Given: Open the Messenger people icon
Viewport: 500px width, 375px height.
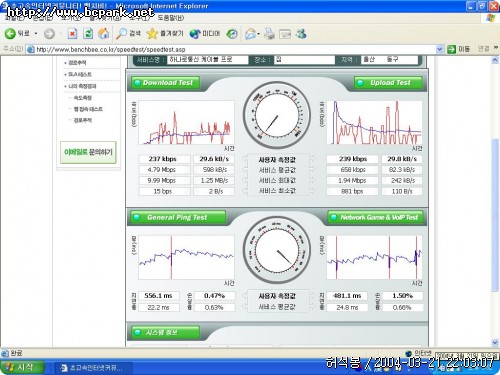Looking at the screenshot, I should click(301, 34).
